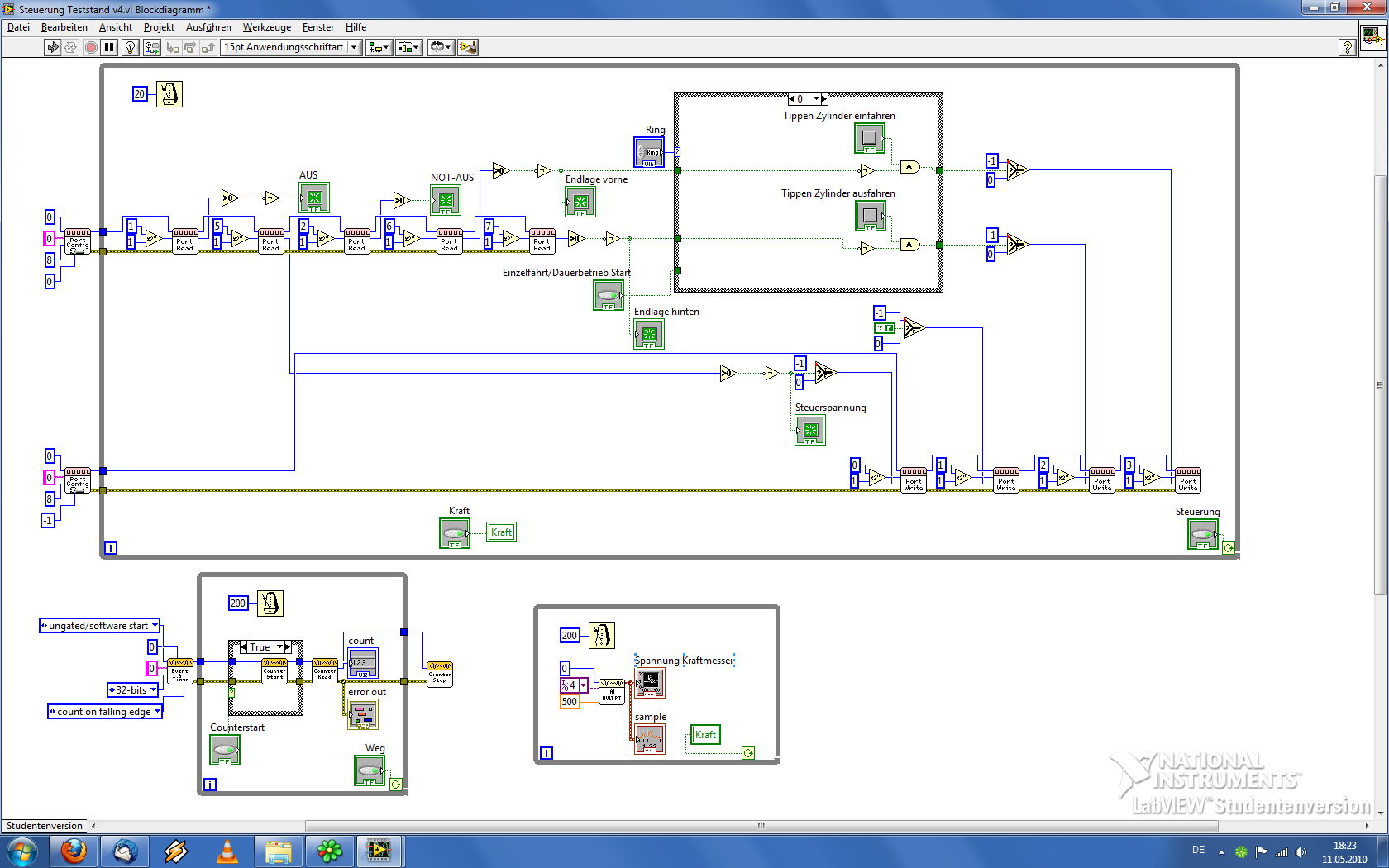
Task: Select the Wait metronome in the counter loop
Action: point(270,603)
